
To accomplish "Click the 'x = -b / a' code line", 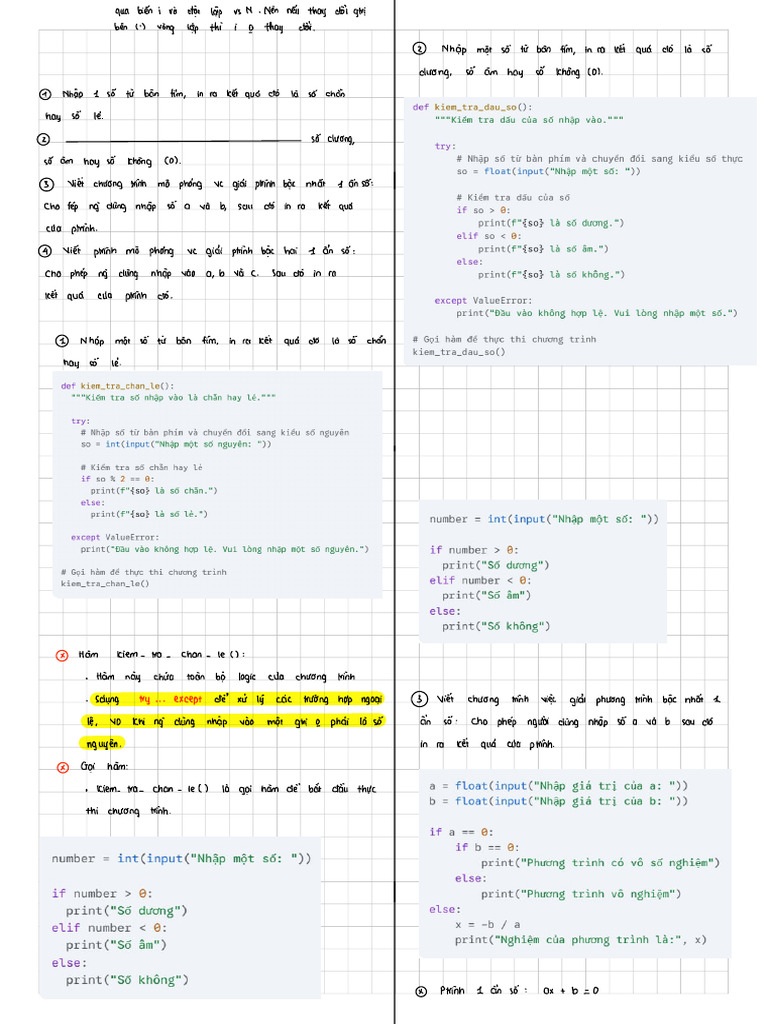I will 488,924.
